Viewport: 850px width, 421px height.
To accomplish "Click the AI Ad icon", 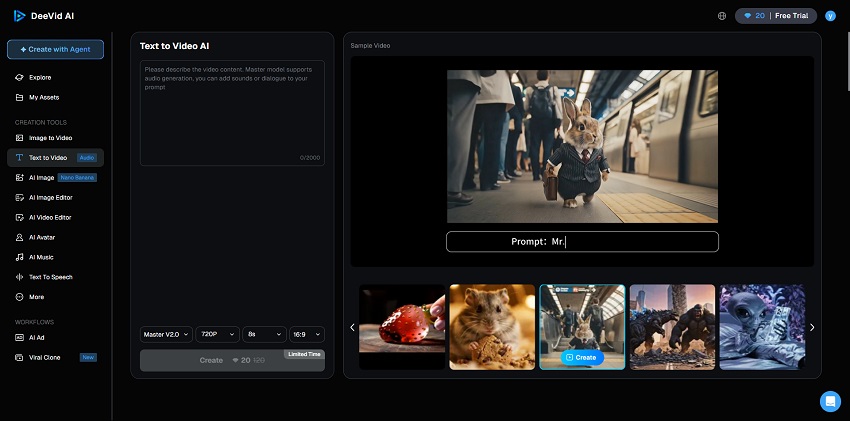I will (20, 338).
